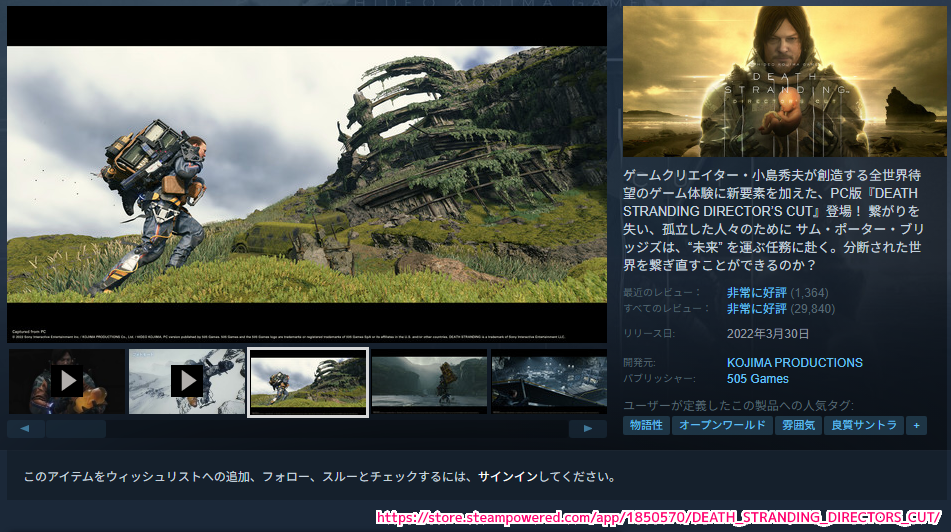Click the サインイン sign-in link
951x532 pixels.
tap(508, 477)
